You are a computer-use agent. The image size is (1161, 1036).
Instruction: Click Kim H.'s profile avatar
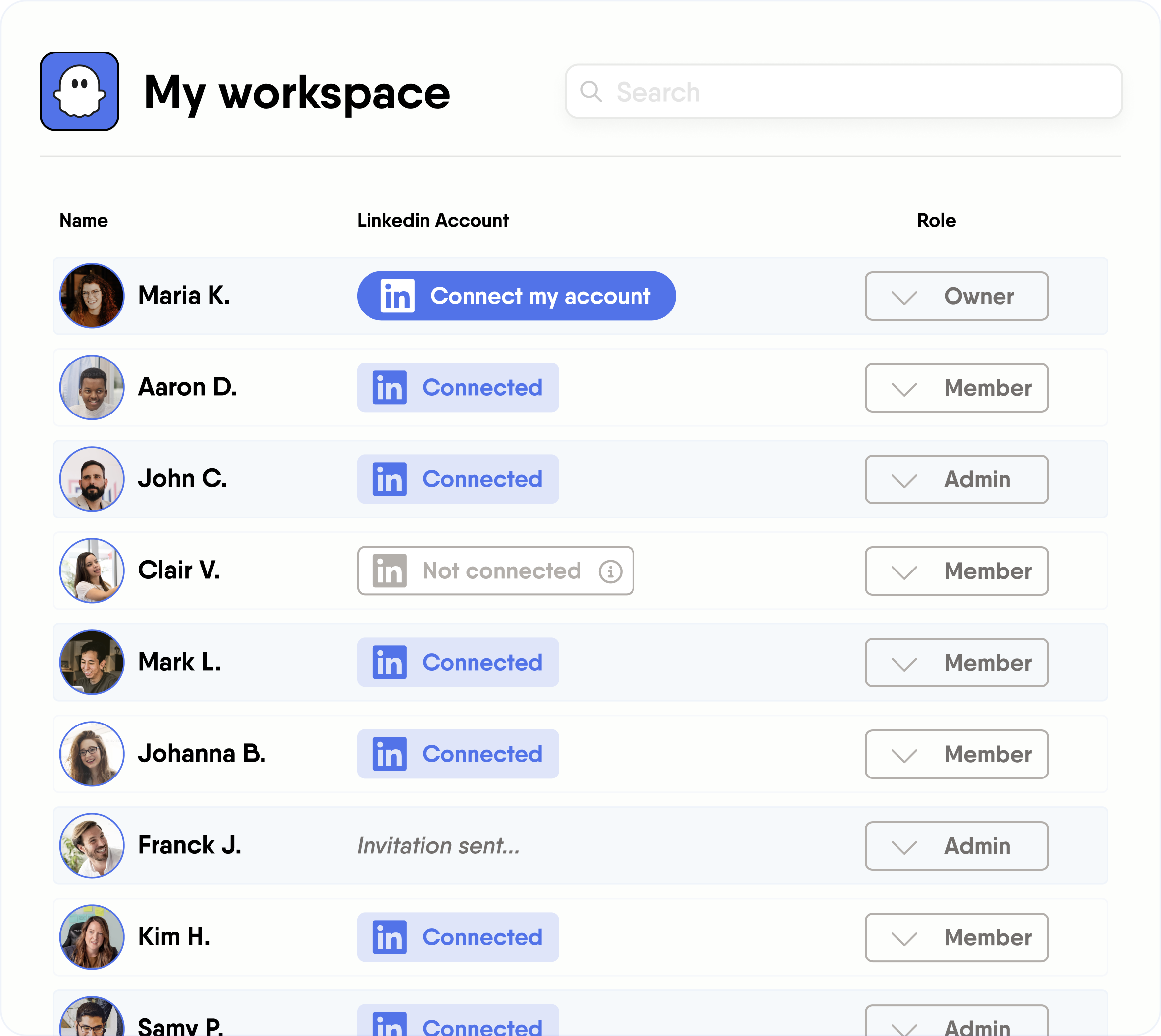92,937
